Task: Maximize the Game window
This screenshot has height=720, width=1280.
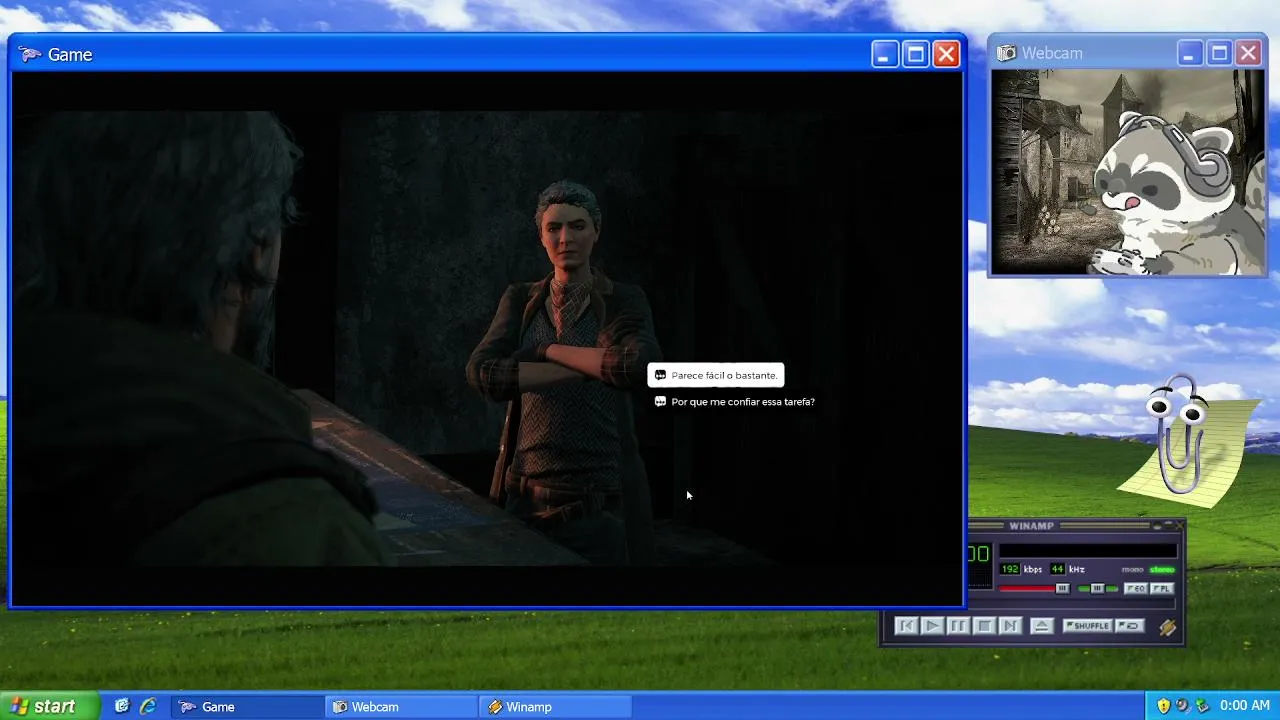Action: click(x=916, y=54)
